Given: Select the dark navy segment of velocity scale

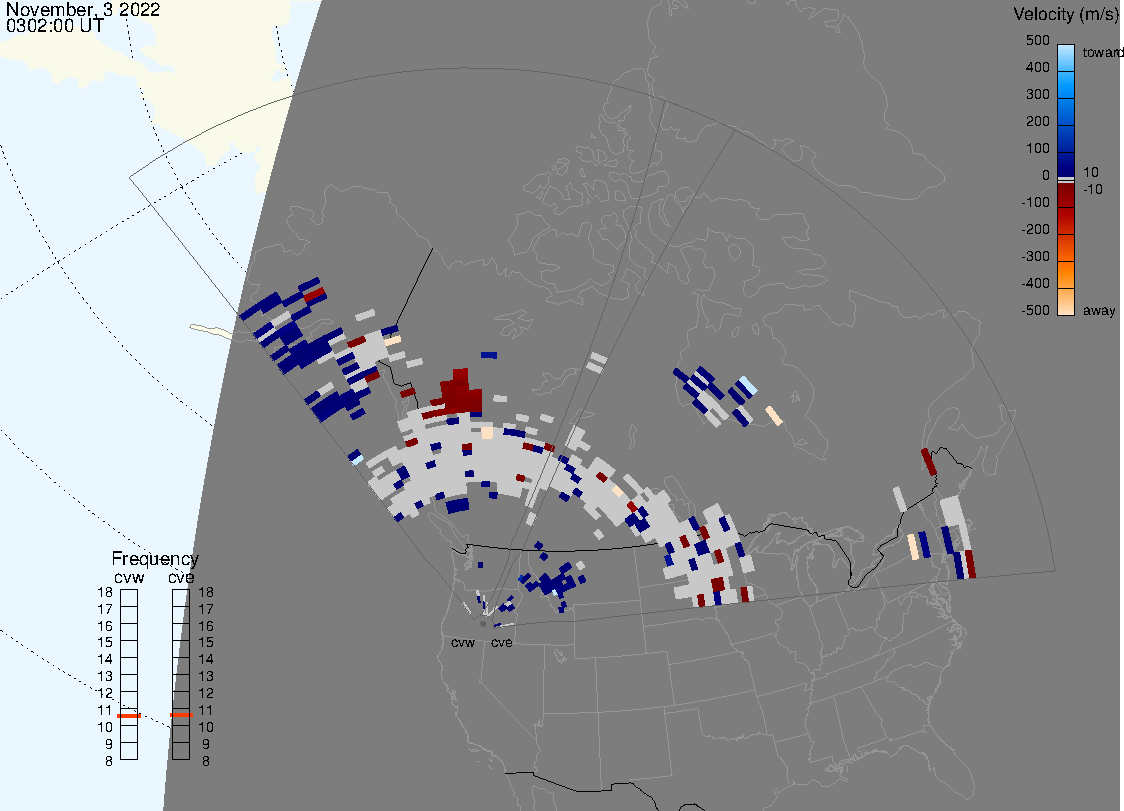Looking at the screenshot, I should (1066, 163).
